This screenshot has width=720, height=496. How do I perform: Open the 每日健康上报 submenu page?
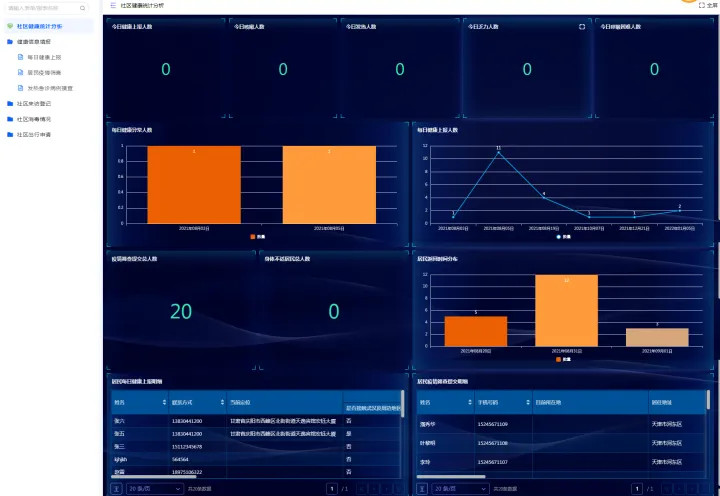(x=44, y=57)
